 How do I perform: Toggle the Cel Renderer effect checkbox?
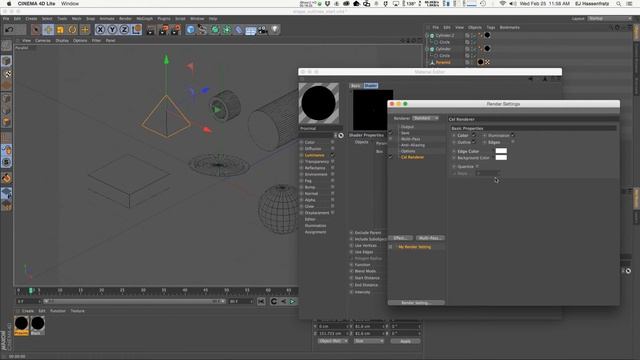(391, 157)
